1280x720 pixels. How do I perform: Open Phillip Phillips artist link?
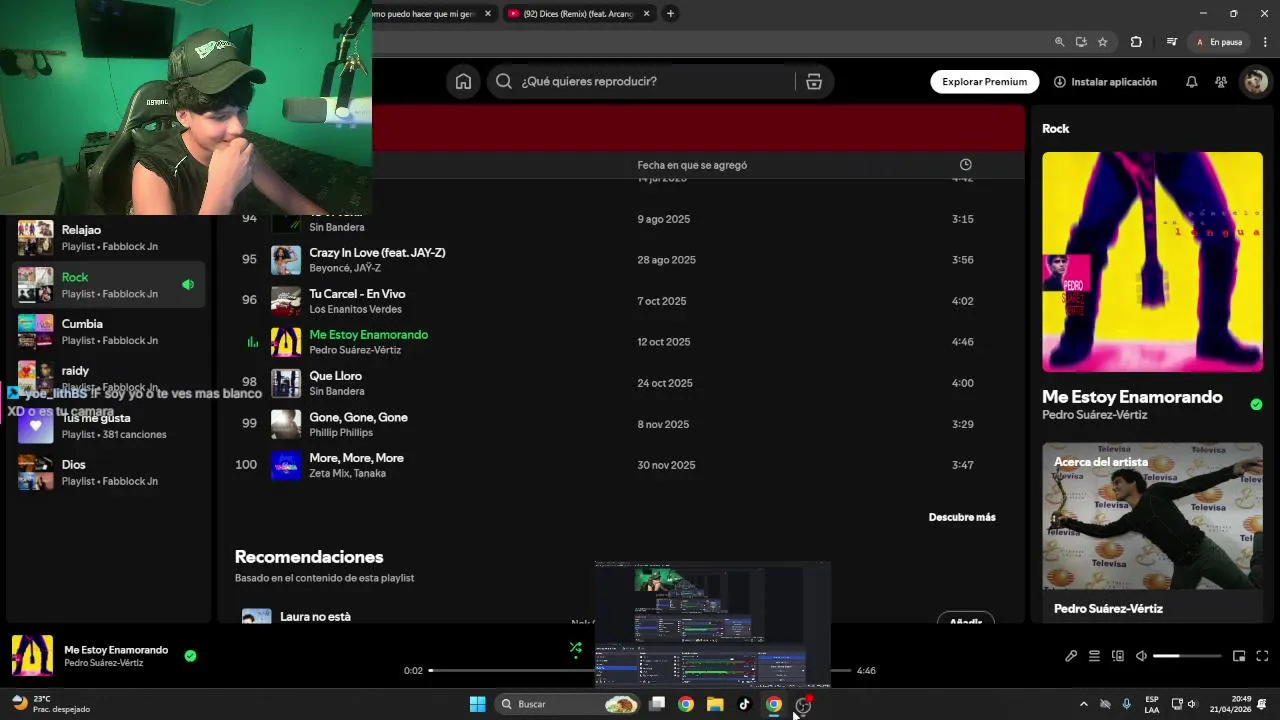(341, 432)
